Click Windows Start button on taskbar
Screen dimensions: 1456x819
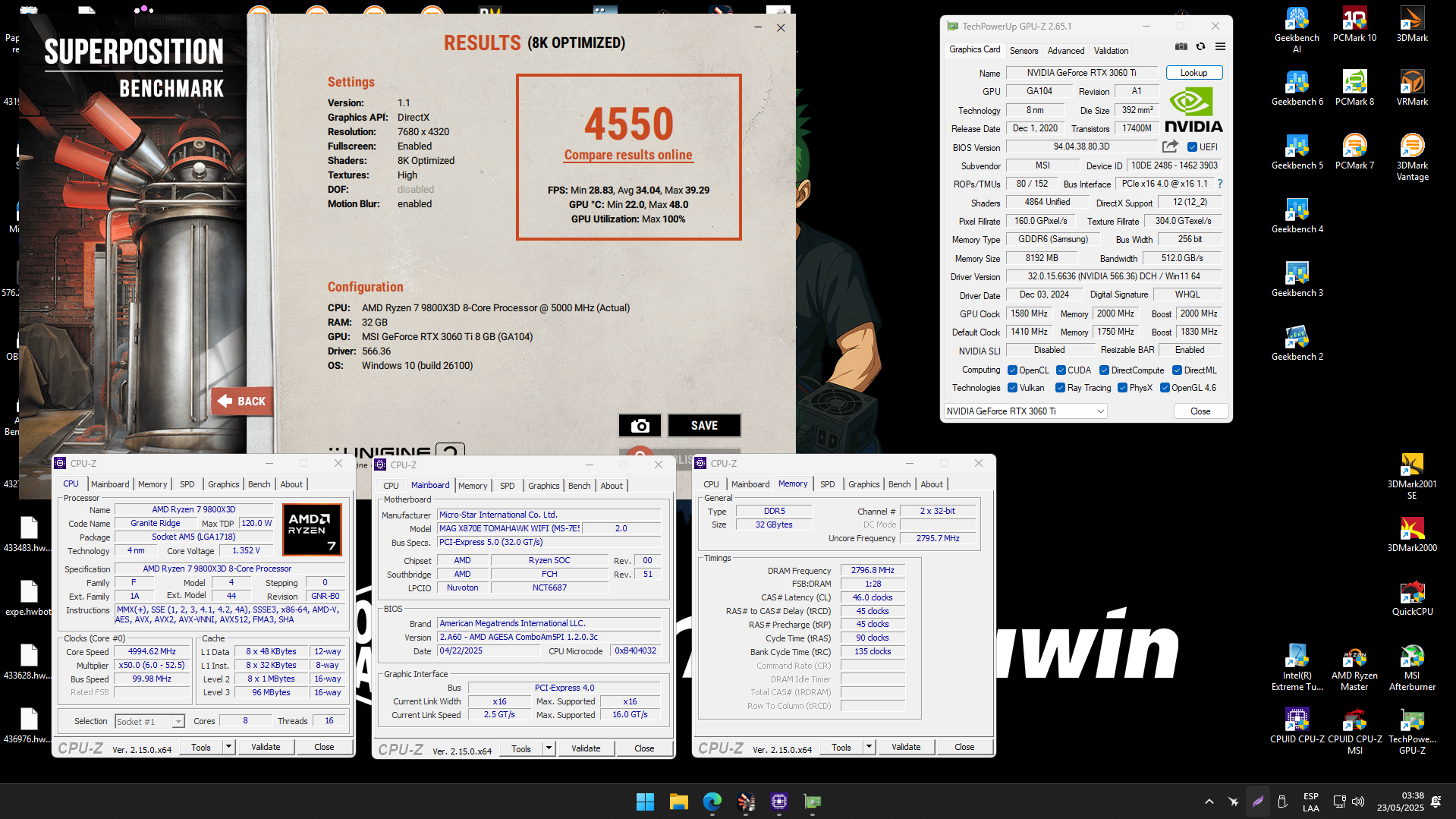[x=645, y=802]
